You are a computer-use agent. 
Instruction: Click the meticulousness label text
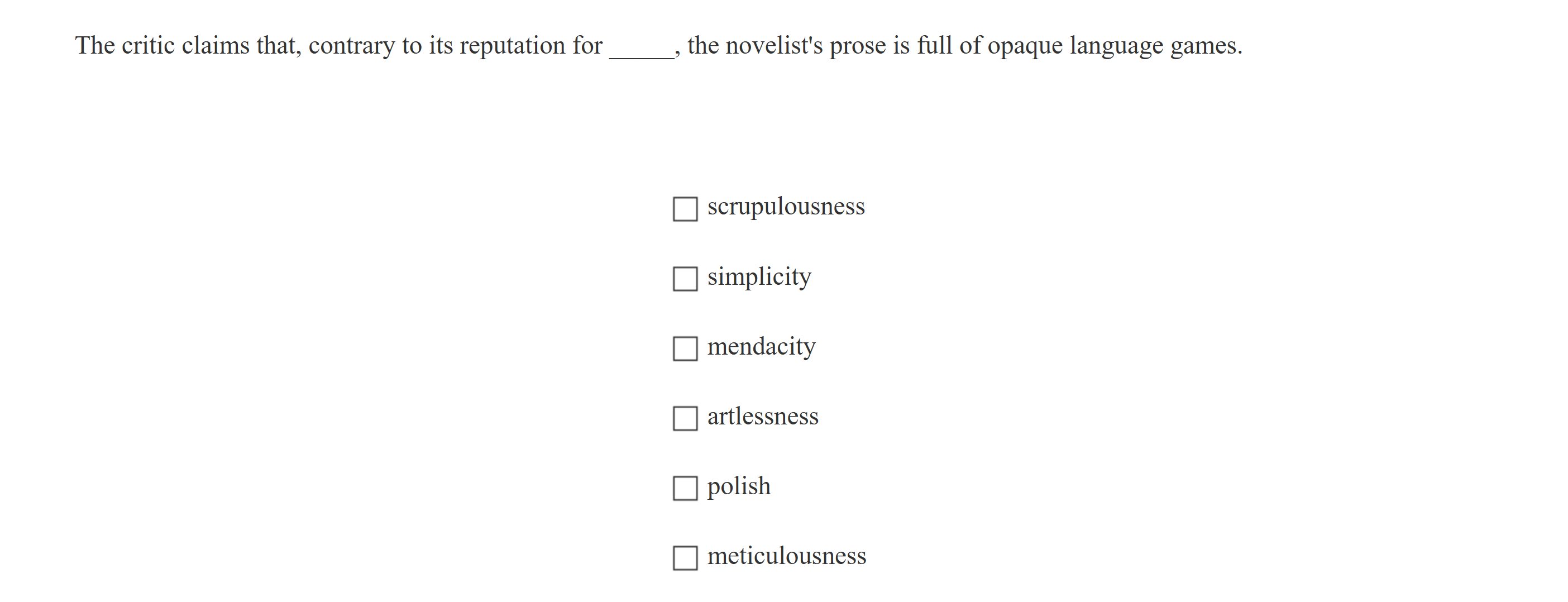[787, 555]
